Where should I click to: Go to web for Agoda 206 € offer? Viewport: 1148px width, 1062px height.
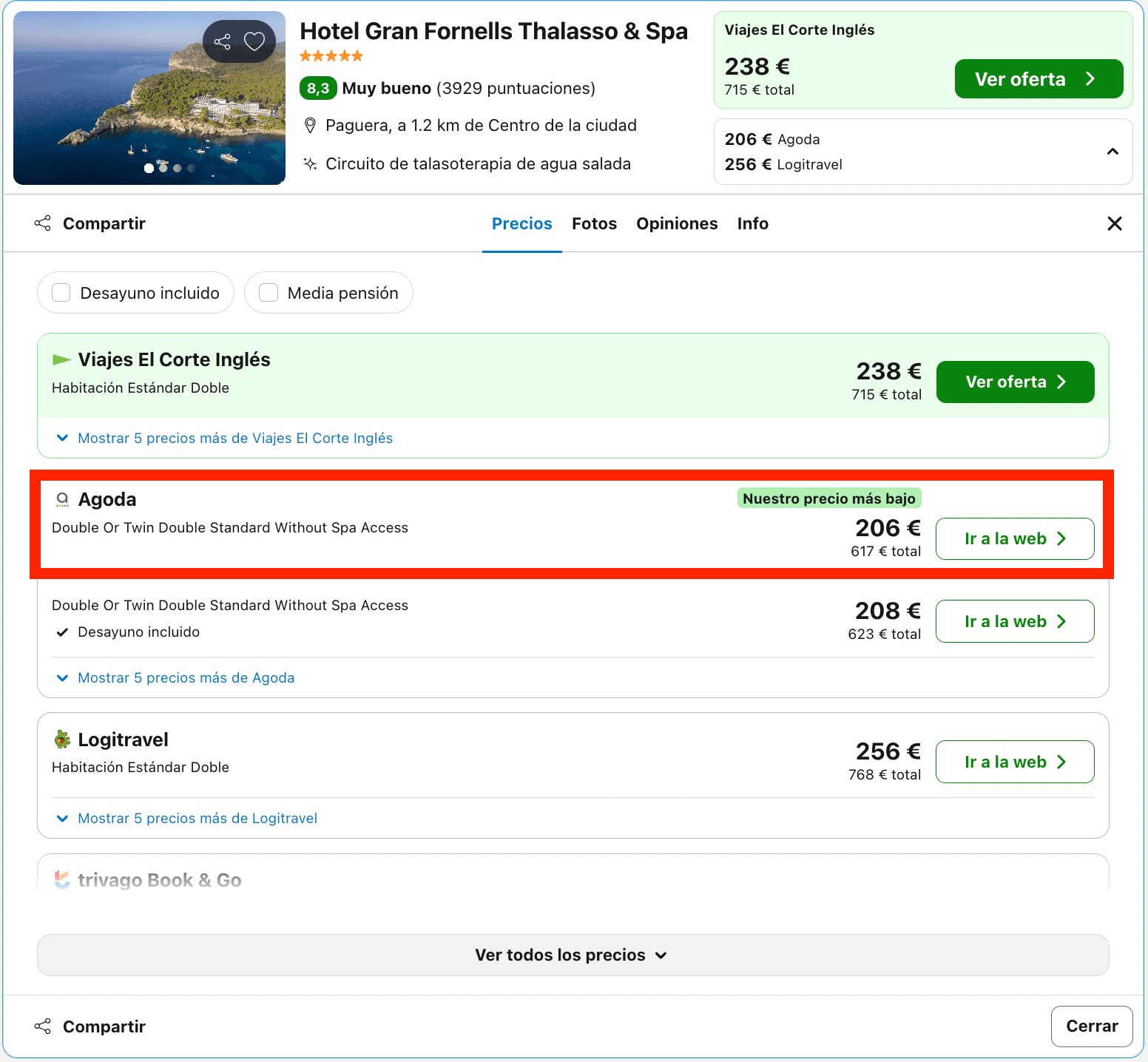1015,539
